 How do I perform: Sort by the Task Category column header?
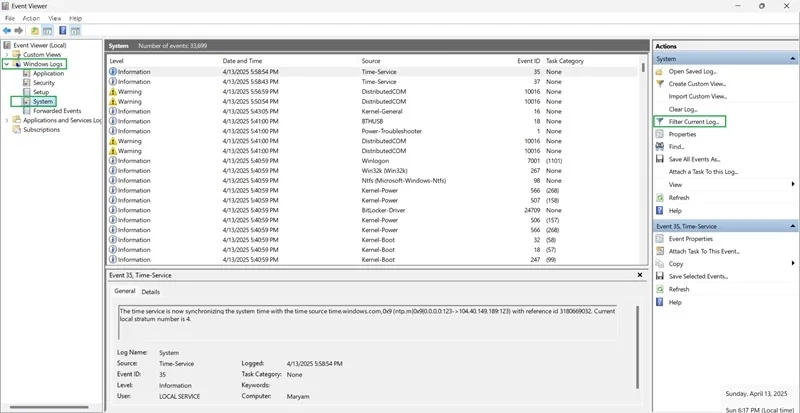tap(565, 61)
